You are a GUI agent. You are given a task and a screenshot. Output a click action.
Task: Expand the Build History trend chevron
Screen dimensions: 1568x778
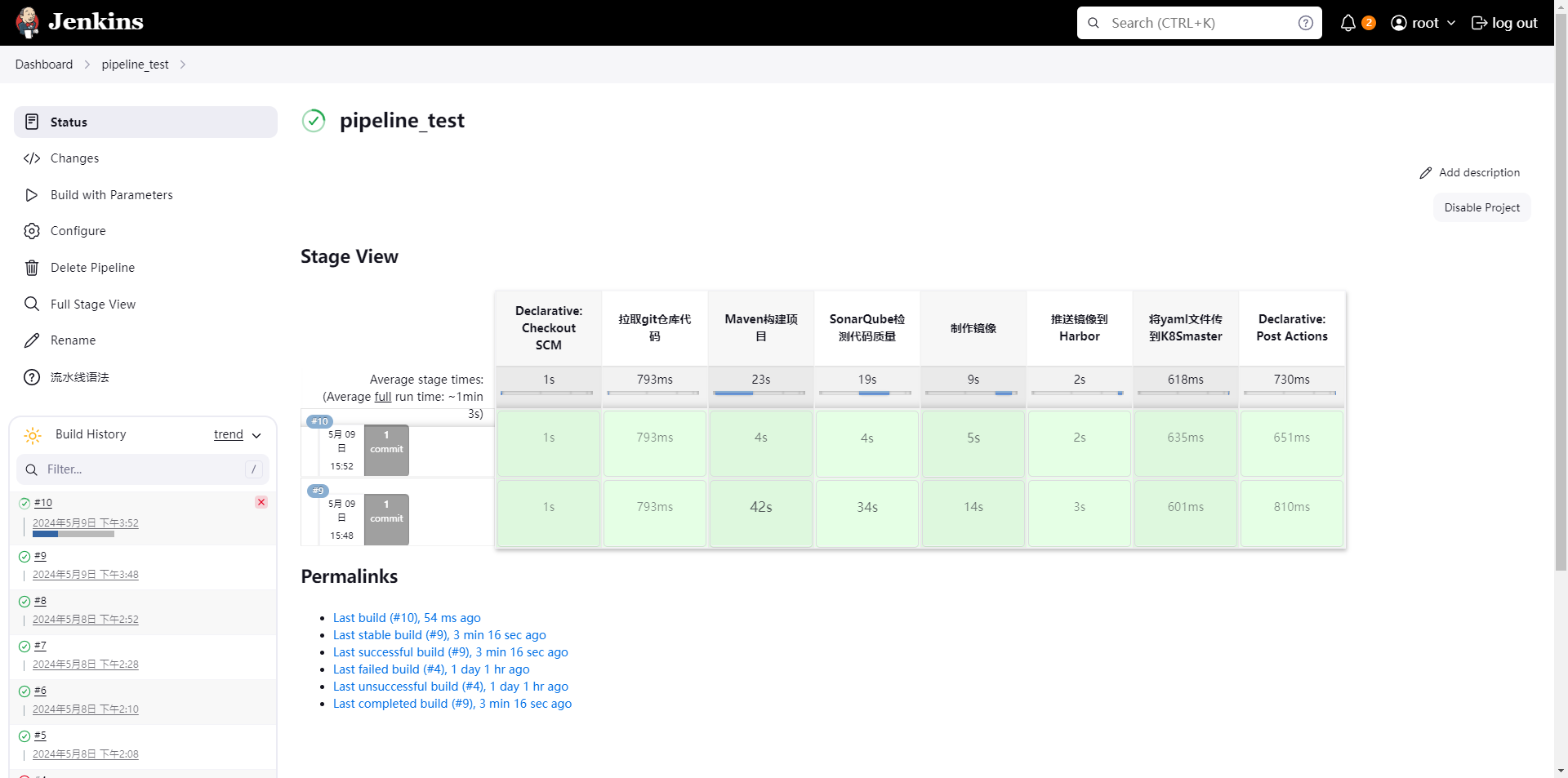[x=256, y=435]
